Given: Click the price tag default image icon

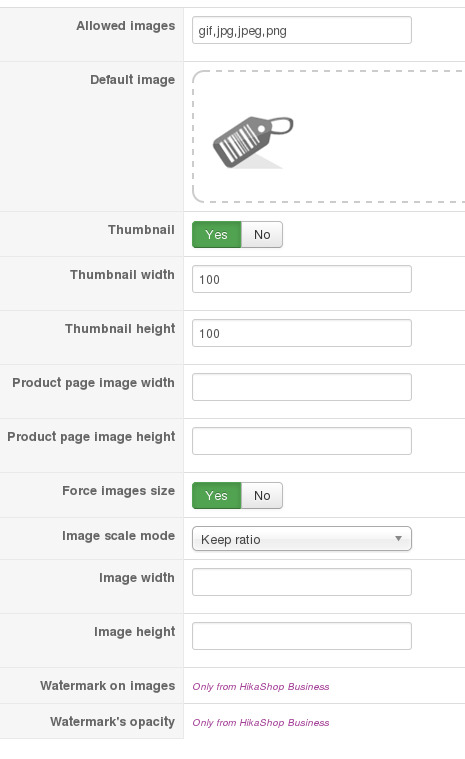Looking at the screenshot, I should click(253, 142).
